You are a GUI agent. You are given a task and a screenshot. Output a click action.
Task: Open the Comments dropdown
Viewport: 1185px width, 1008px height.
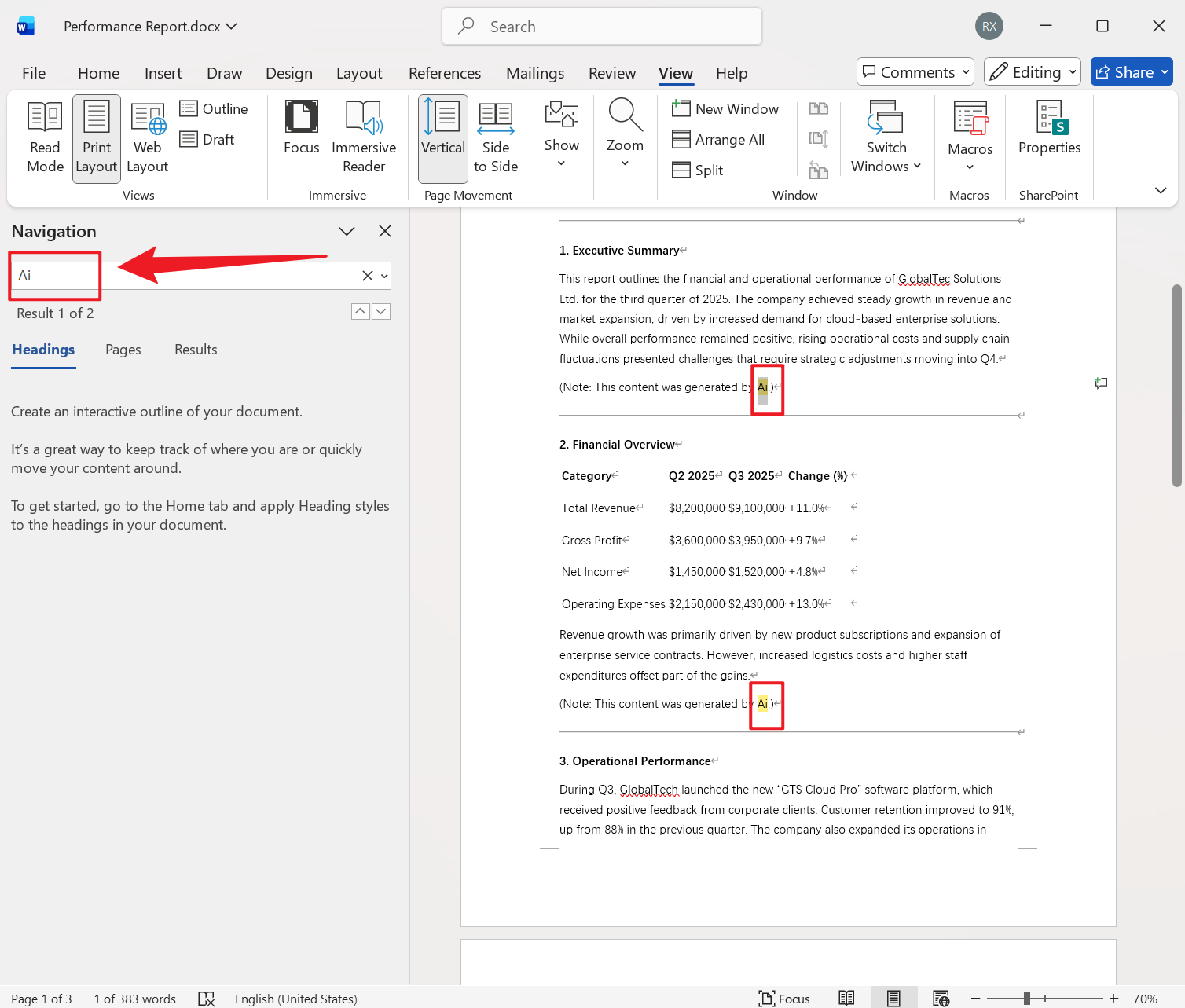pyautogui.click(x=915, y=72)
